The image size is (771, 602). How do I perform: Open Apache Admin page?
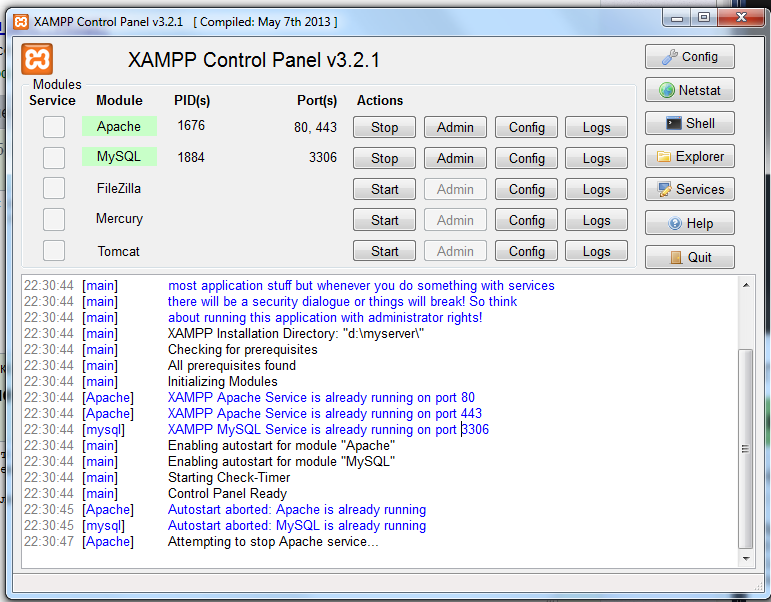coord(455,127)
